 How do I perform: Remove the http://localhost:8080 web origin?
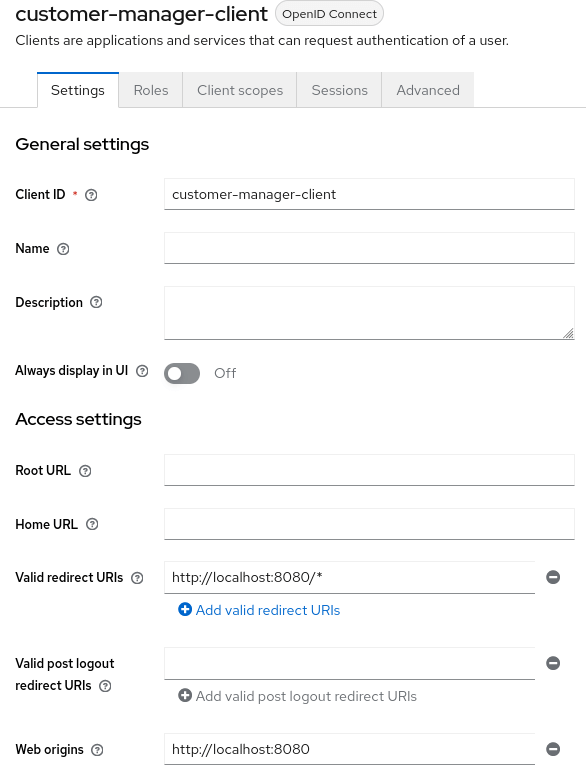[x=553, y=749]
